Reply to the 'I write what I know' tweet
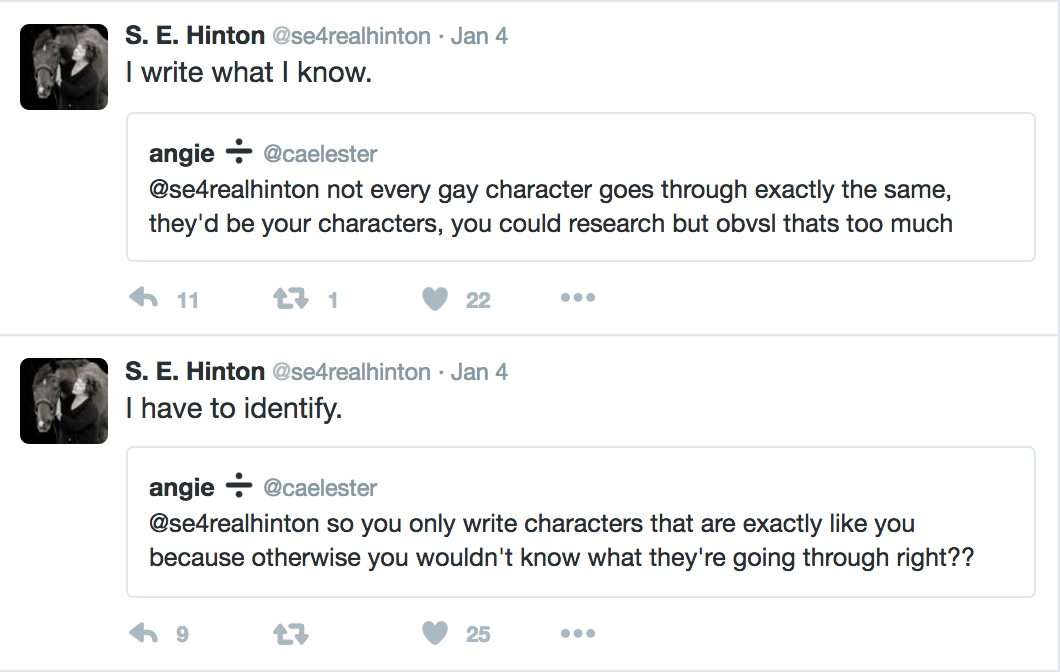1060x672 pixels. coord(145,299)
